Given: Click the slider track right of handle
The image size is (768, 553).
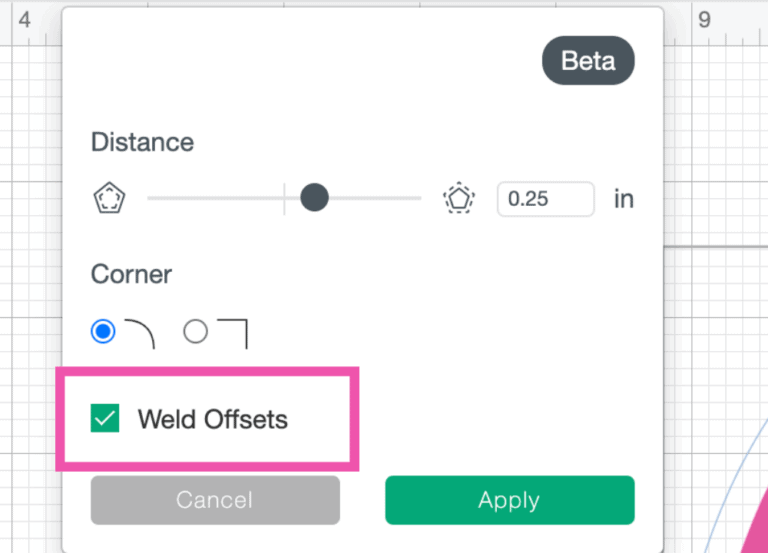Looking at the screenshot, I should [375, 198].
